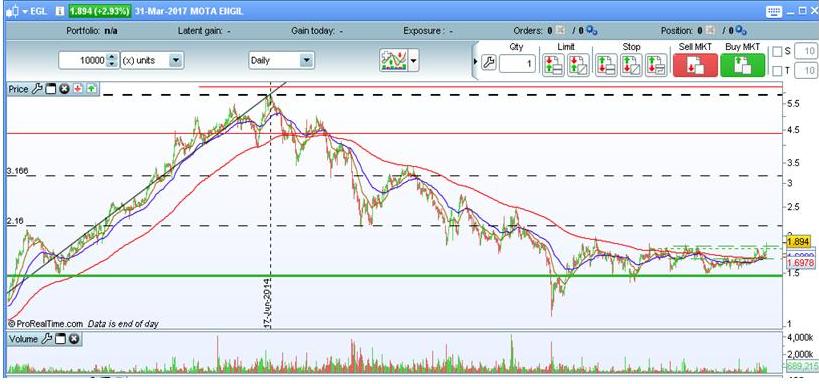Screen dimensions: 819x384
Task: Open the instrument info icon
Action: [x=60, y=11]
